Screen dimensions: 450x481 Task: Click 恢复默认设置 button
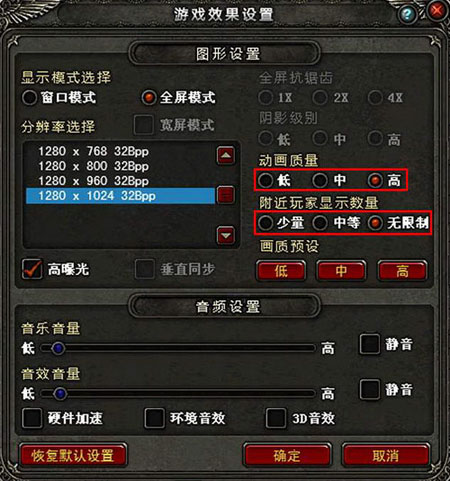pyautogui.click(x=73, y=455)
